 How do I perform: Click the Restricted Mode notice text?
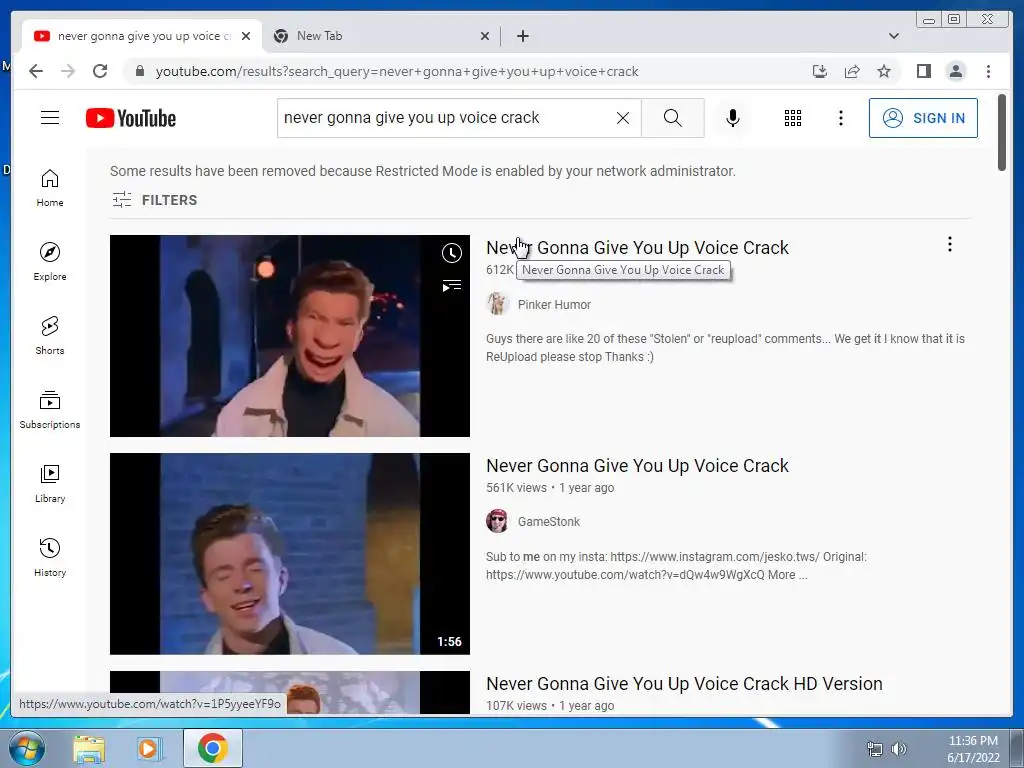[423, 171]
